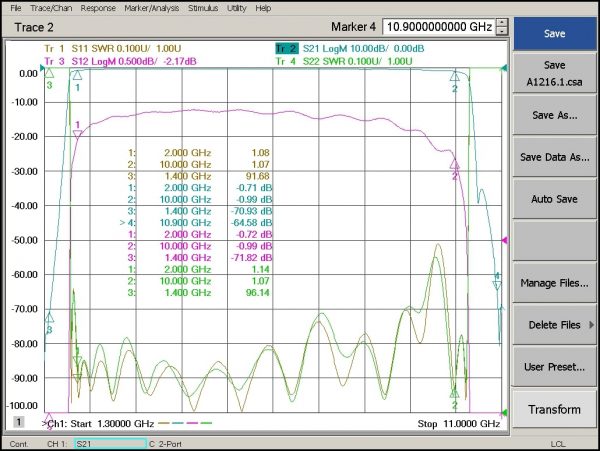Click the -50.00 axis label
Viewport: 600px width, 451px height.
(x=24, y=240)
